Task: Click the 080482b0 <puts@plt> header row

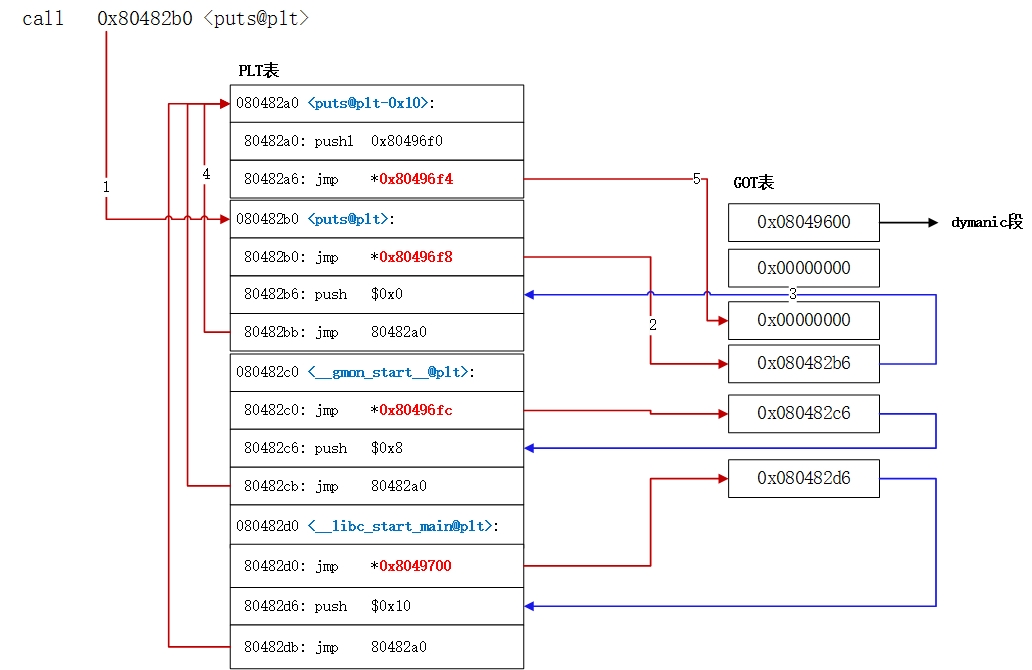Action: coord(376,219)
